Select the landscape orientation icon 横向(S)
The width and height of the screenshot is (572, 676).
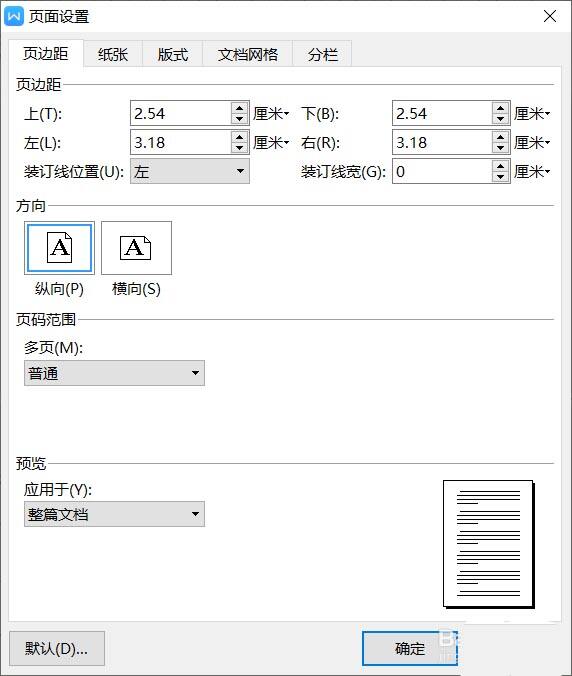click(x=136, y=248)
